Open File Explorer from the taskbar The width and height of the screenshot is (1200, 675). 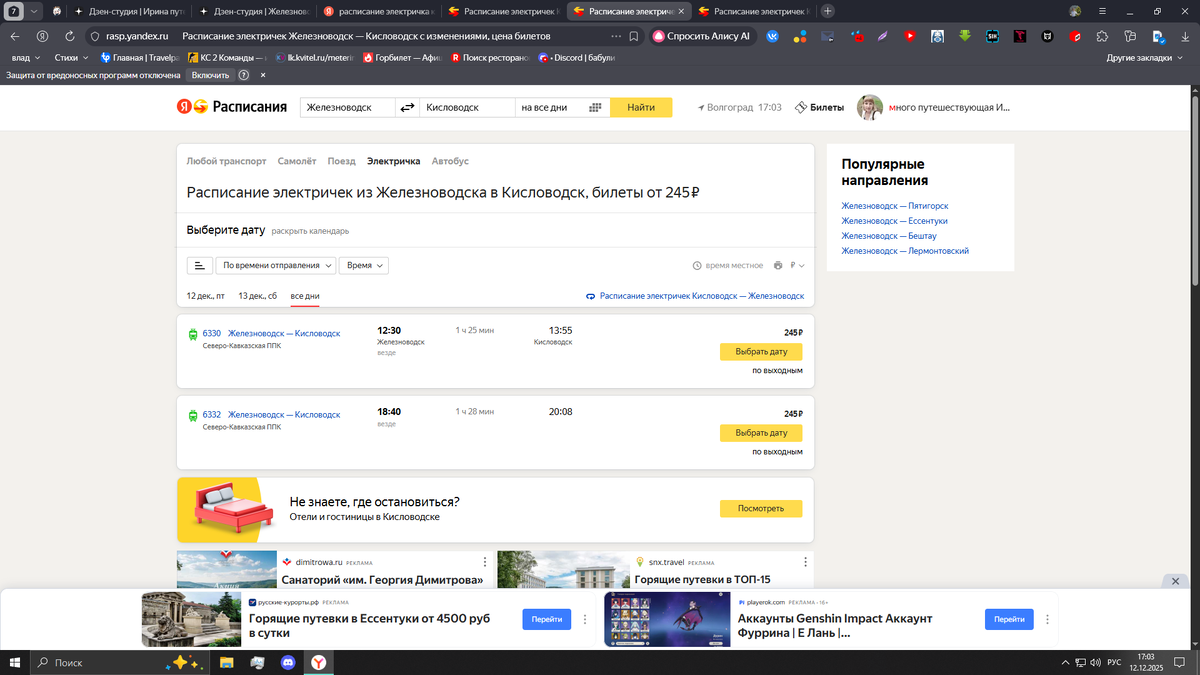(x=227, y=662)
